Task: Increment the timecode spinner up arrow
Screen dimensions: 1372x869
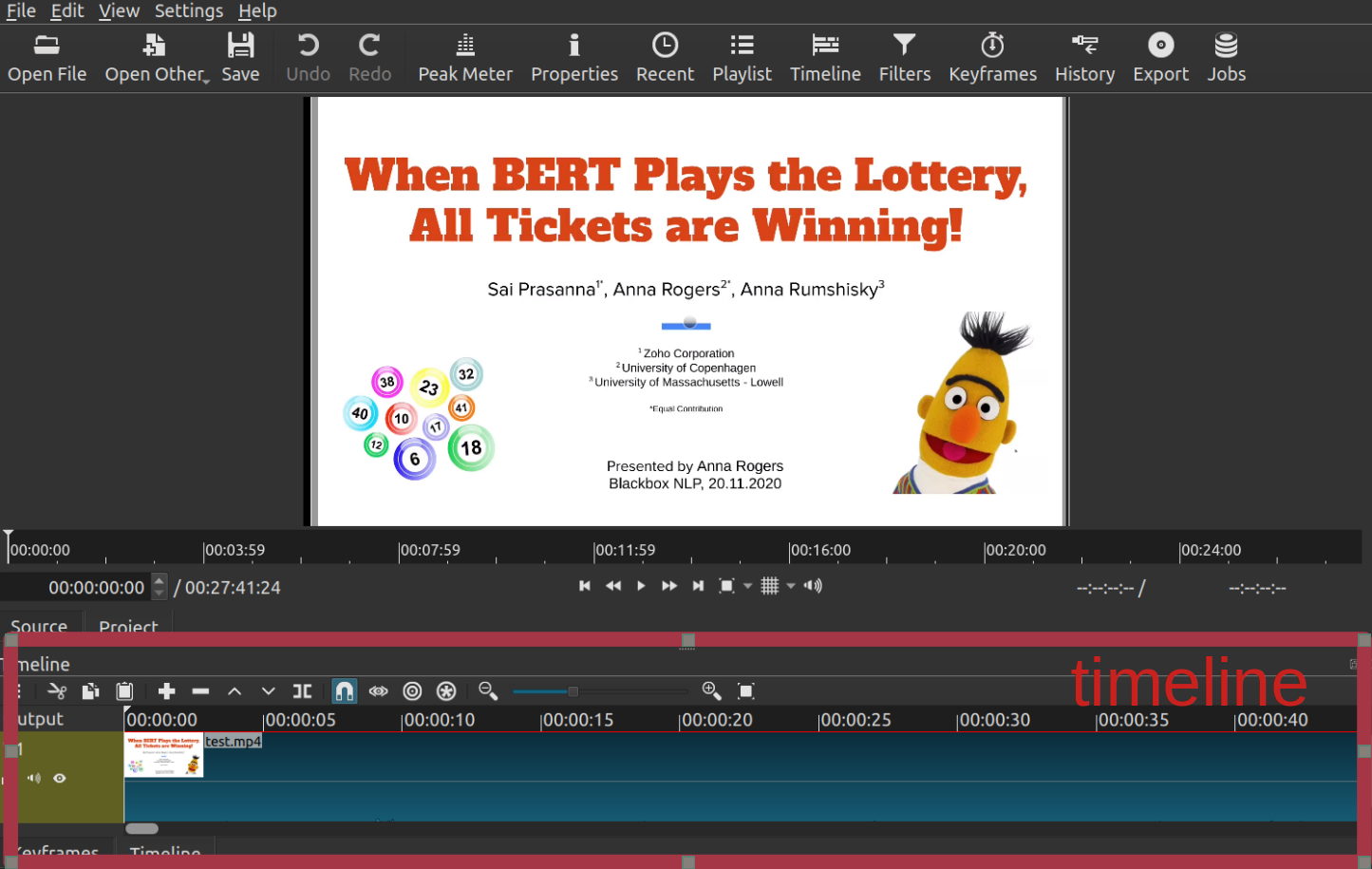Action: [x=160, y=580]
